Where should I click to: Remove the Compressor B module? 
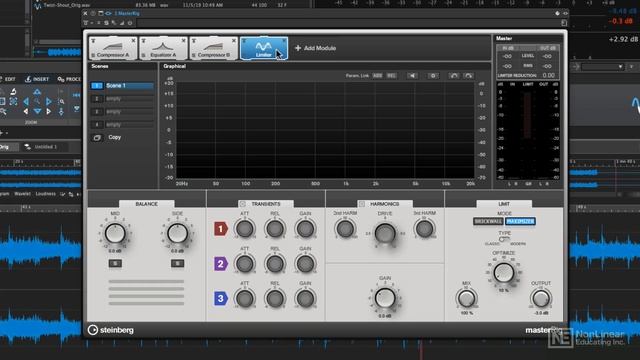tap(233, 40)
